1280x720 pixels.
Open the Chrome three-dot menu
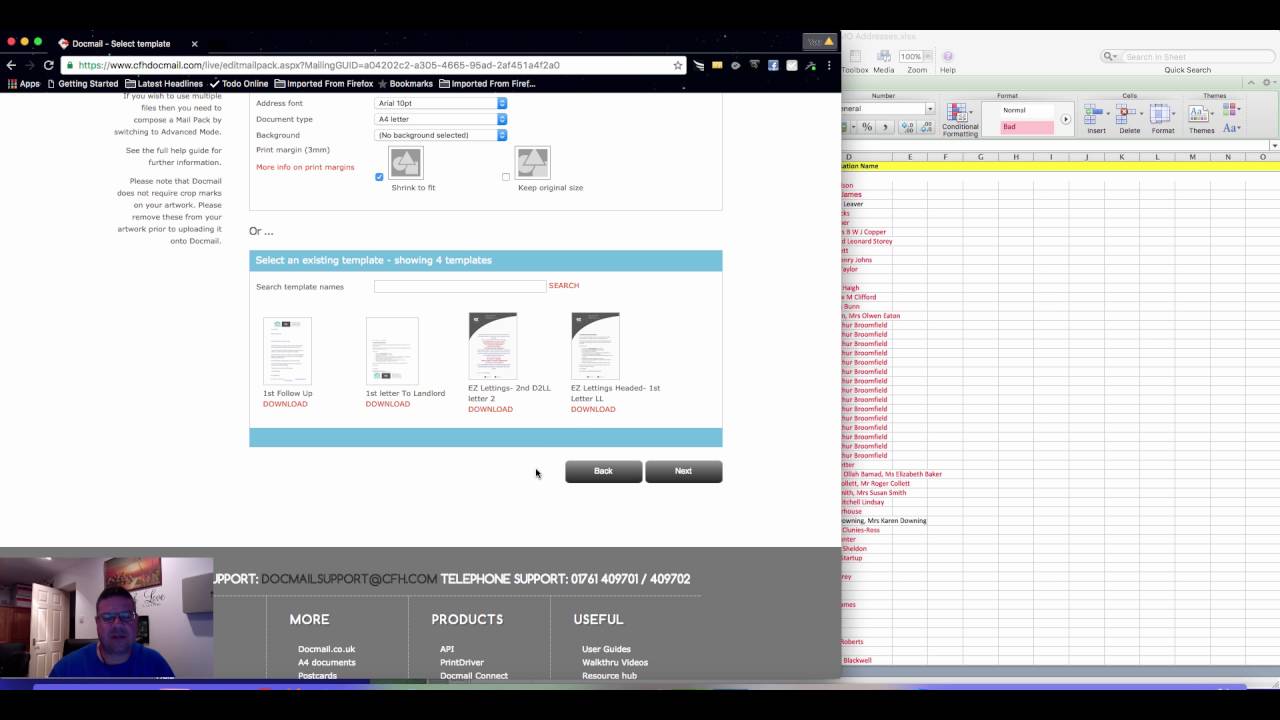coord(829,65)
